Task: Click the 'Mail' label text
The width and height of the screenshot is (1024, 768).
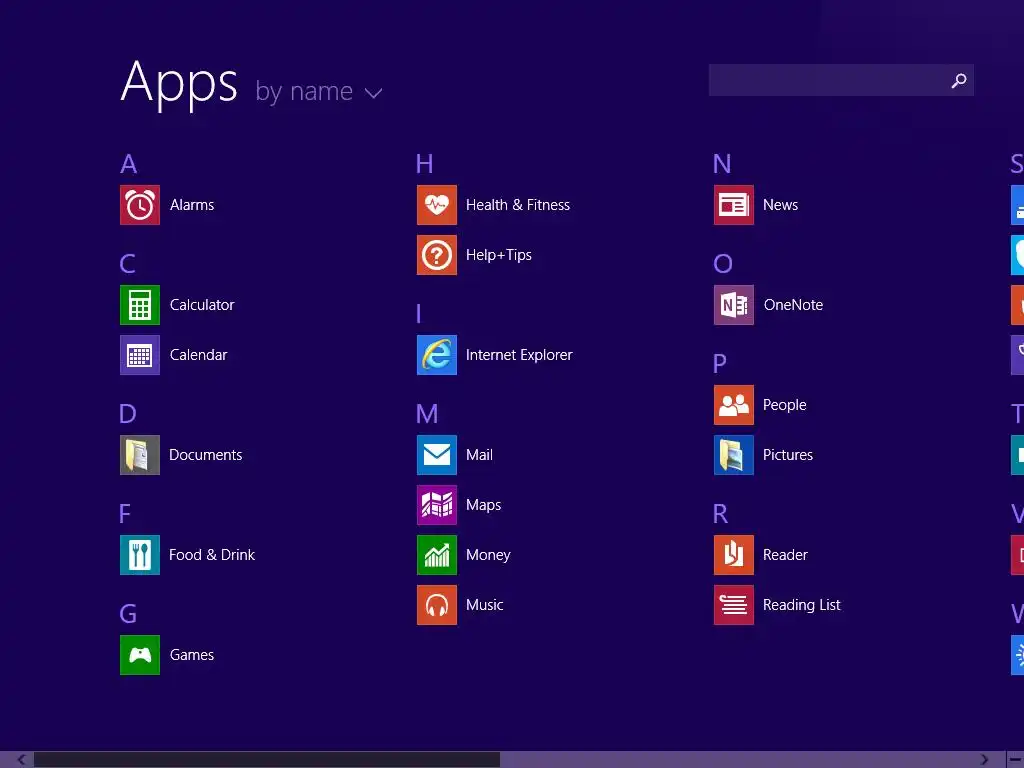Action: pos(479,455)
